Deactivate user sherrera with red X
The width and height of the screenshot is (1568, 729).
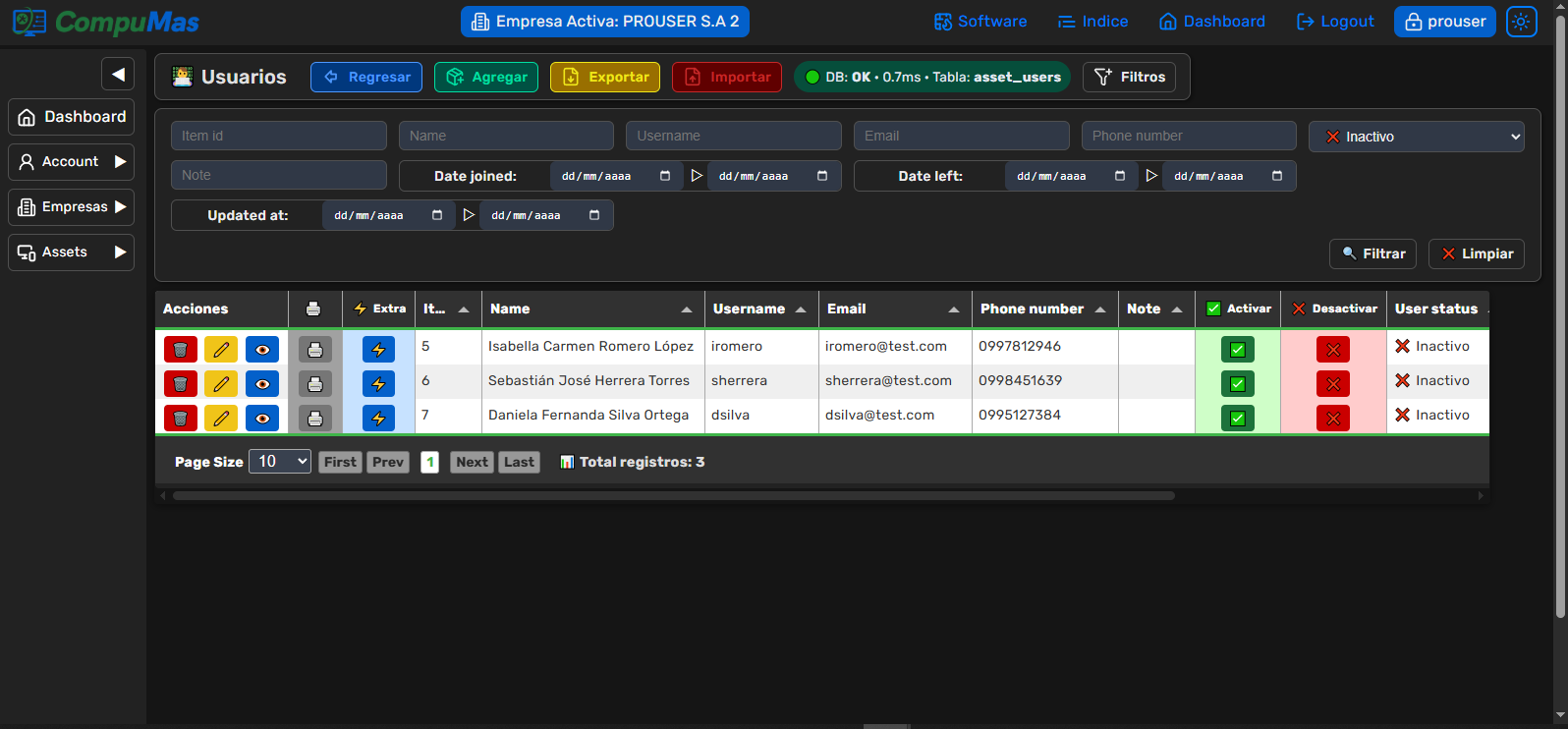[x=1333, y=384]
